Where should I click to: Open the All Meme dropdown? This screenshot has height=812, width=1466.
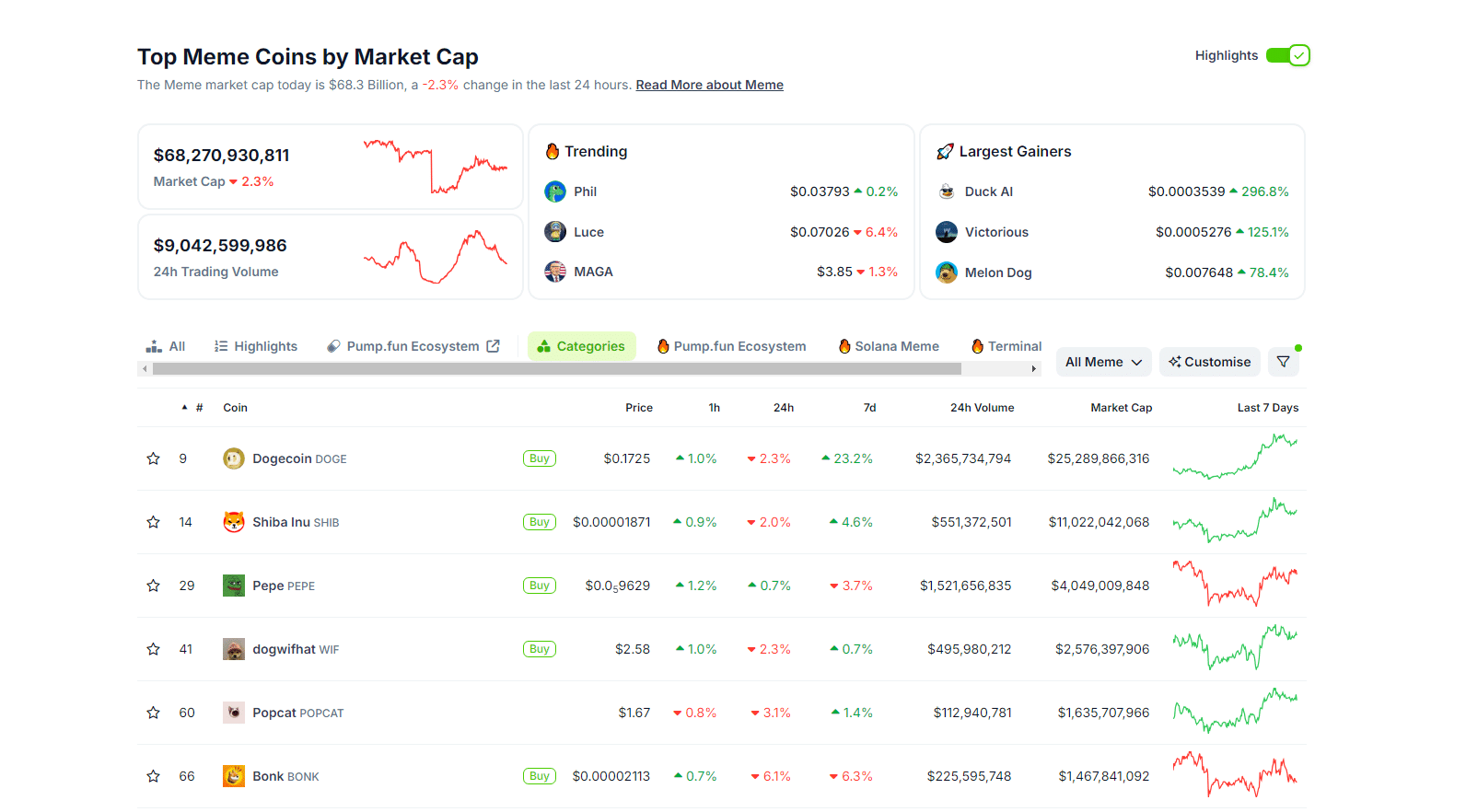pyautogui.click(x=1104, y=362)
